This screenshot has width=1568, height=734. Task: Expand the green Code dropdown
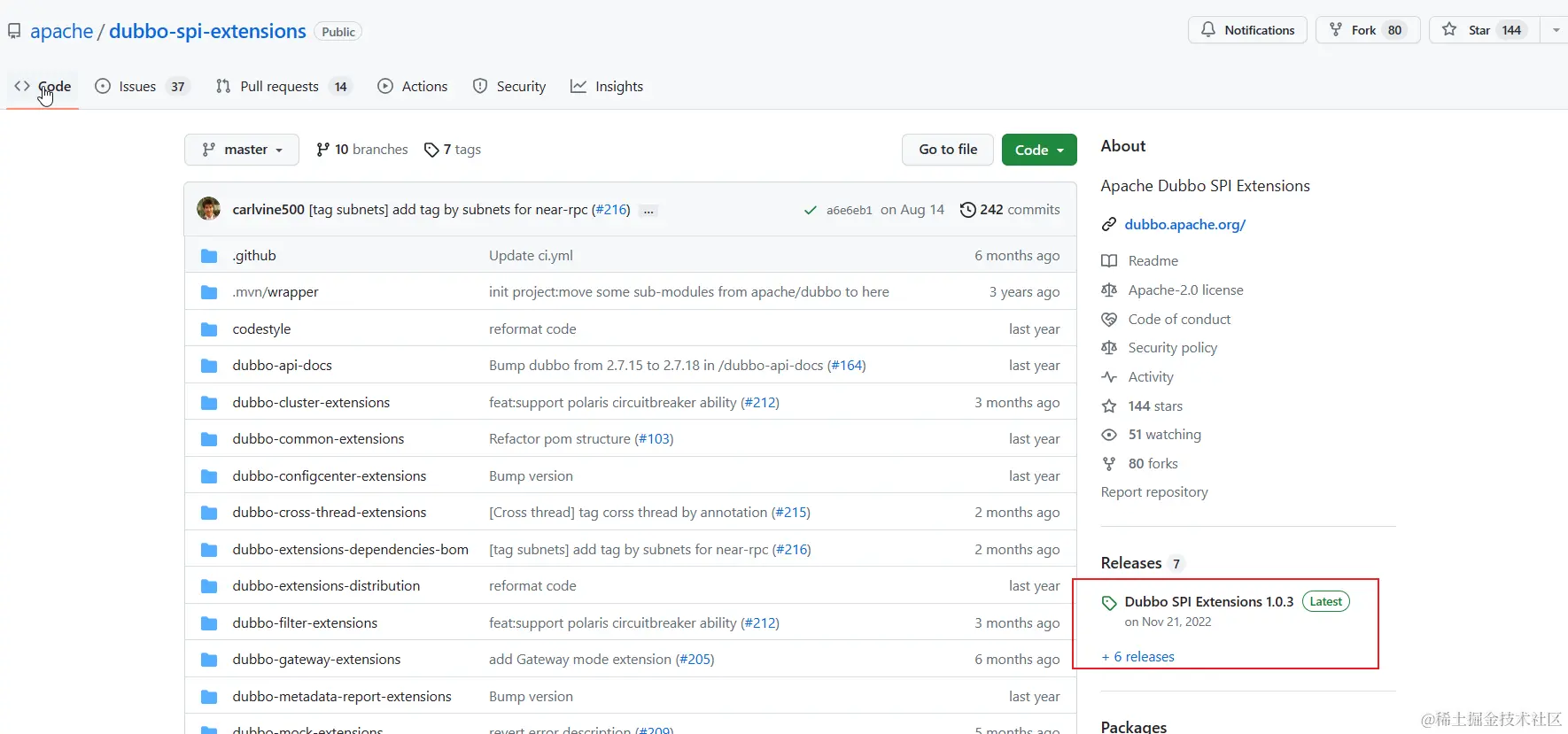1039,150
